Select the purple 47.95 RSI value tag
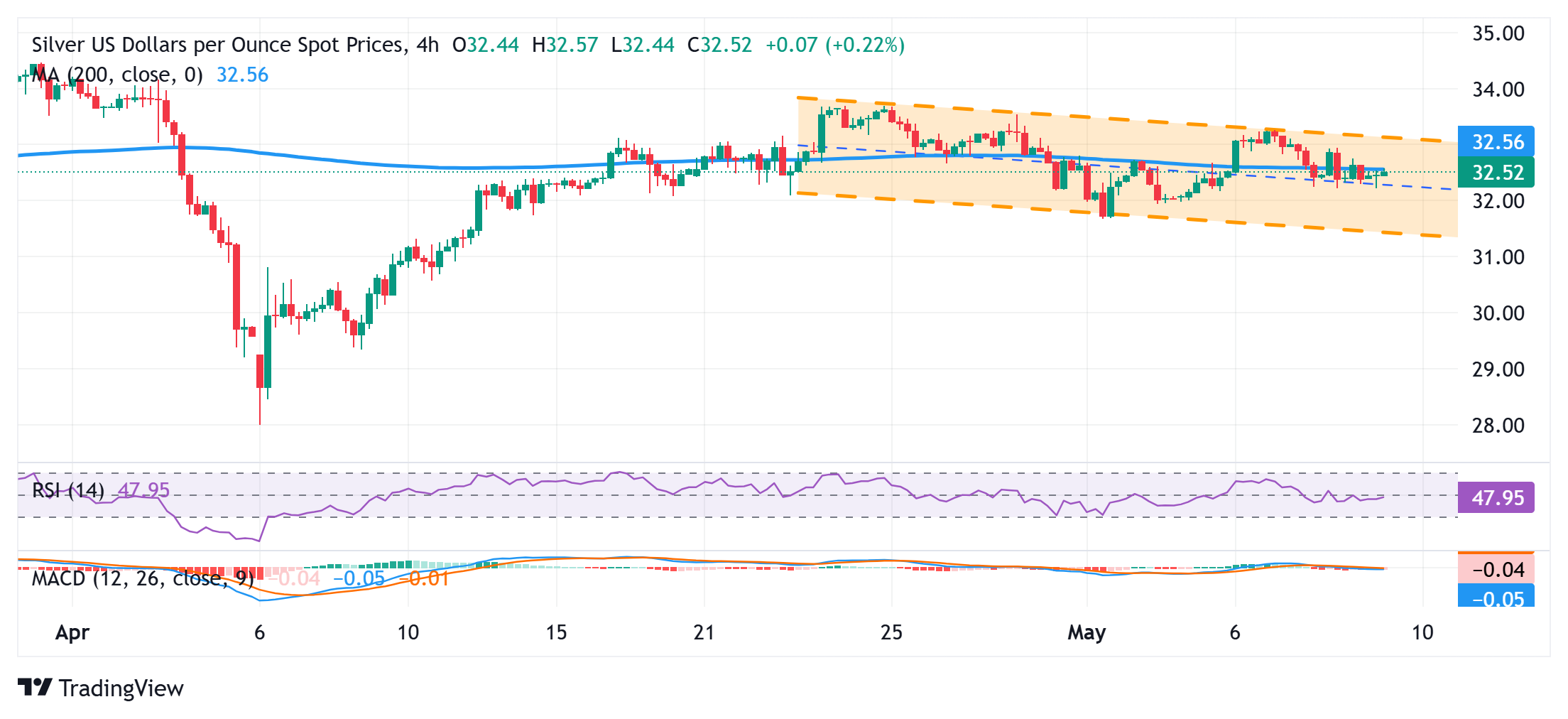Image resolution: width=1568 pixels, height=719 pixels. pyautogui.click(x=1496, y=497)
